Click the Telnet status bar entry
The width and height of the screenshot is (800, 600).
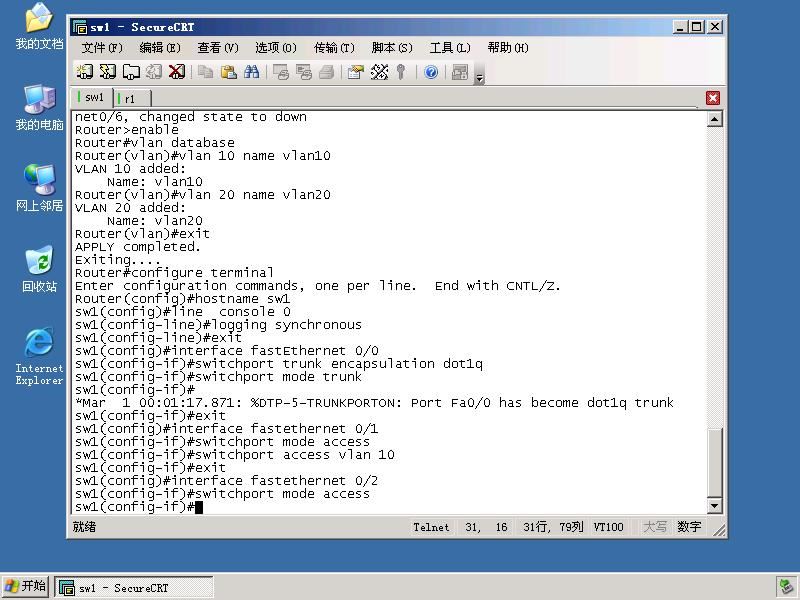click(x=431, y=527)
